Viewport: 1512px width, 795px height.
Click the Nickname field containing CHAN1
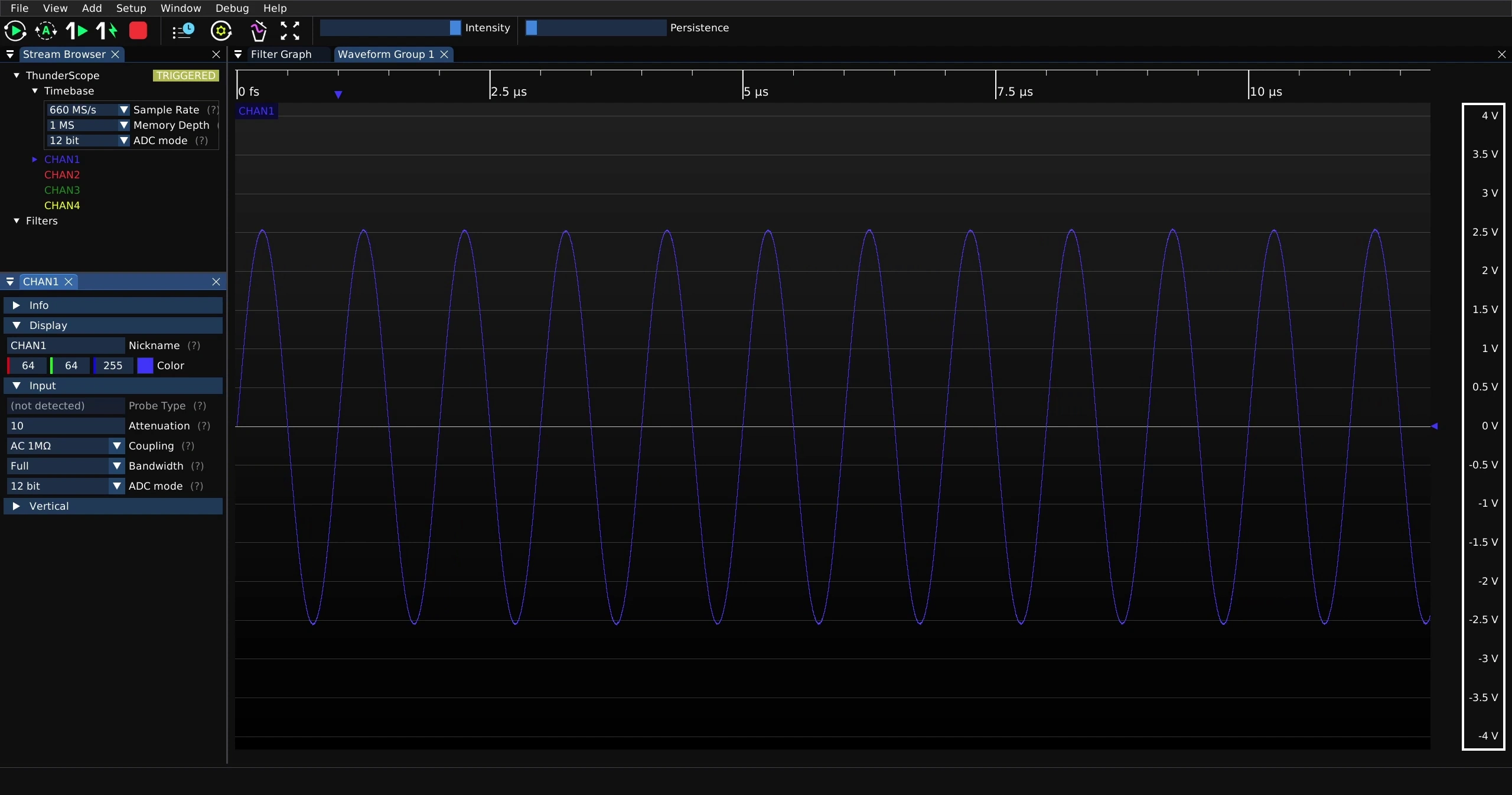pyautogui.click(x=66, y=346)
